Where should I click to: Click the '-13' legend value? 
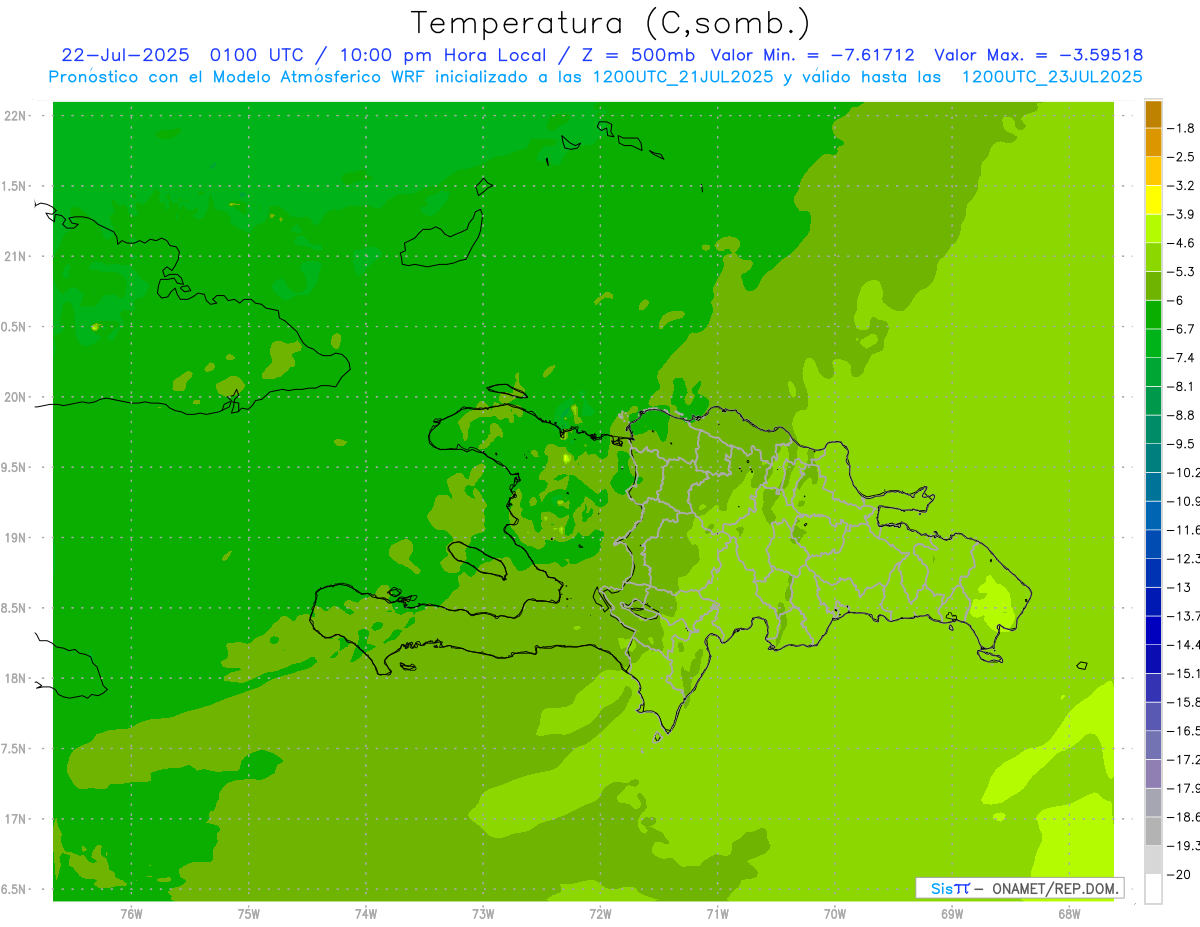pos(1181,587)
